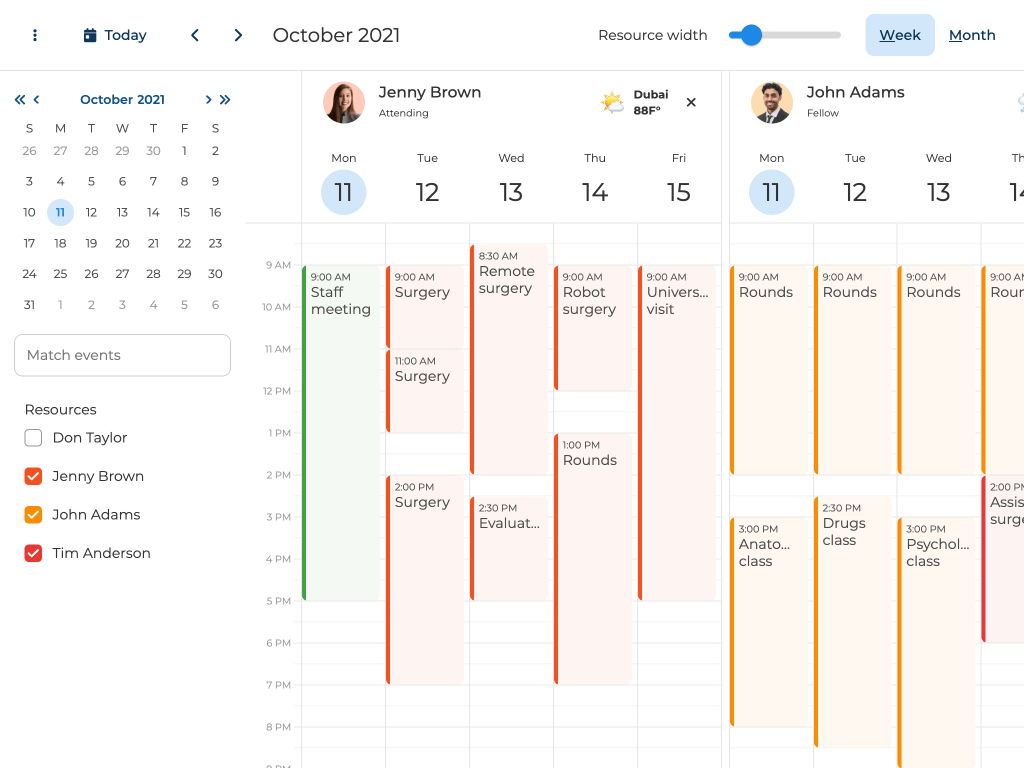Uncheck the Jenny Brown resource
Viewport: 1024px width, 768px height.
pos(33,476)
